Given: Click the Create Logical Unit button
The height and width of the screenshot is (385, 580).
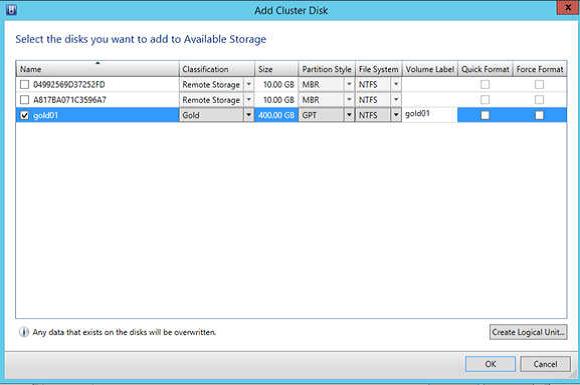Looking at the screenshot, I should [528, 332].
